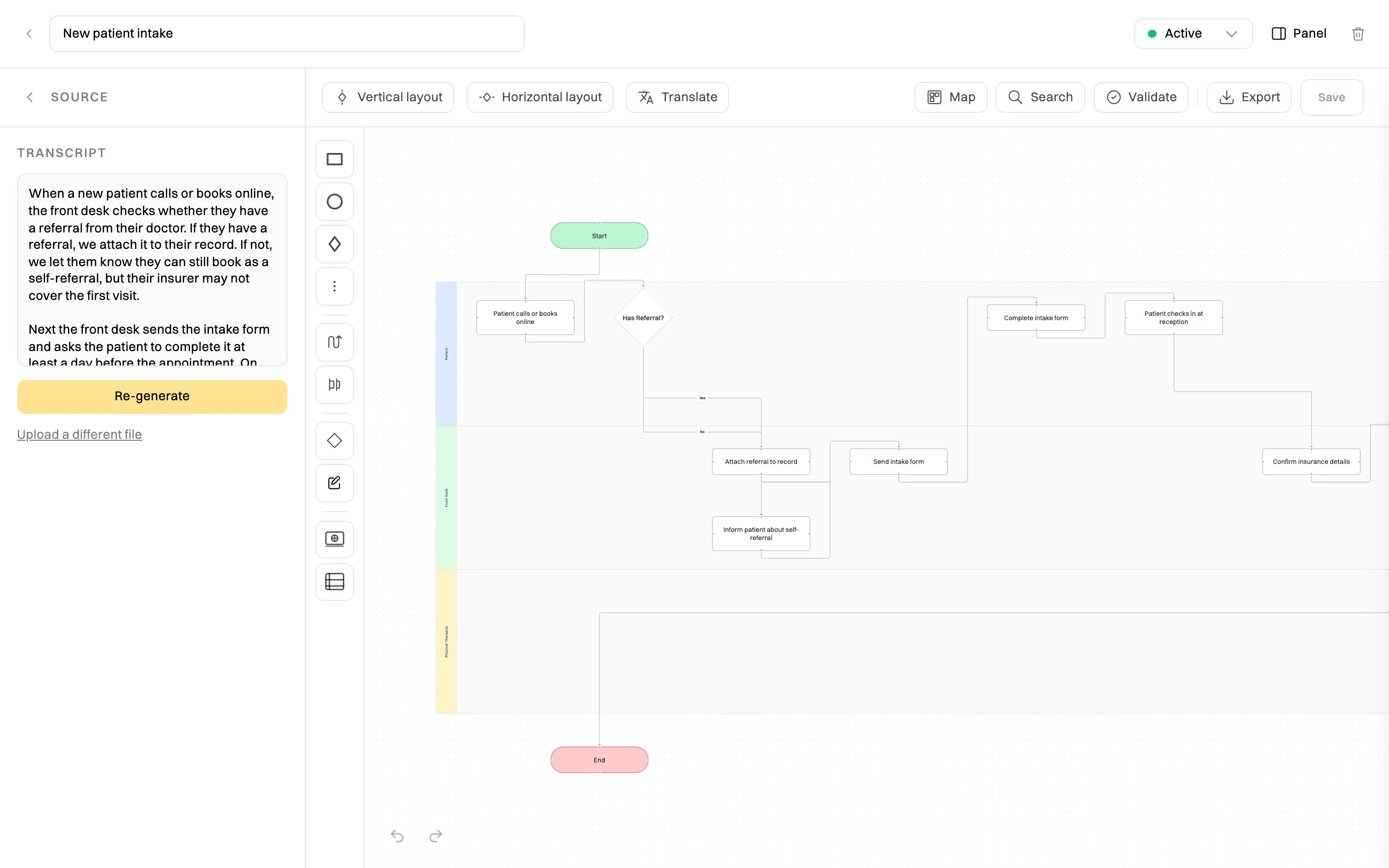The image size is (1389, 868).
Task: Click the connector routing arrow tool
Action: click(x=335, y=342)
